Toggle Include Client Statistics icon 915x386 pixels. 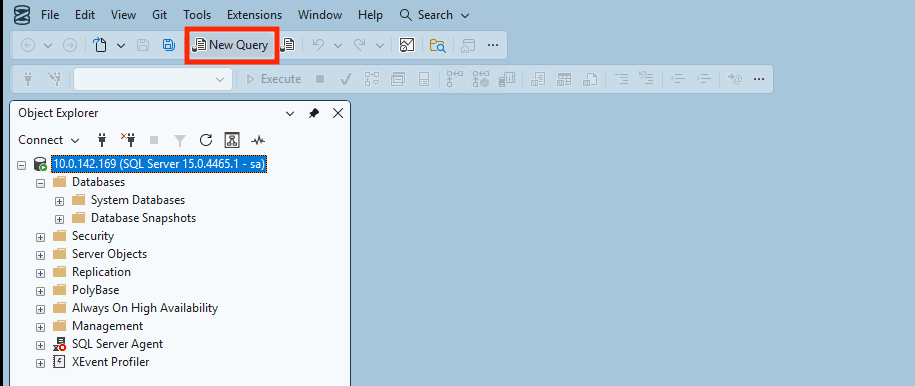pos(507,79)
